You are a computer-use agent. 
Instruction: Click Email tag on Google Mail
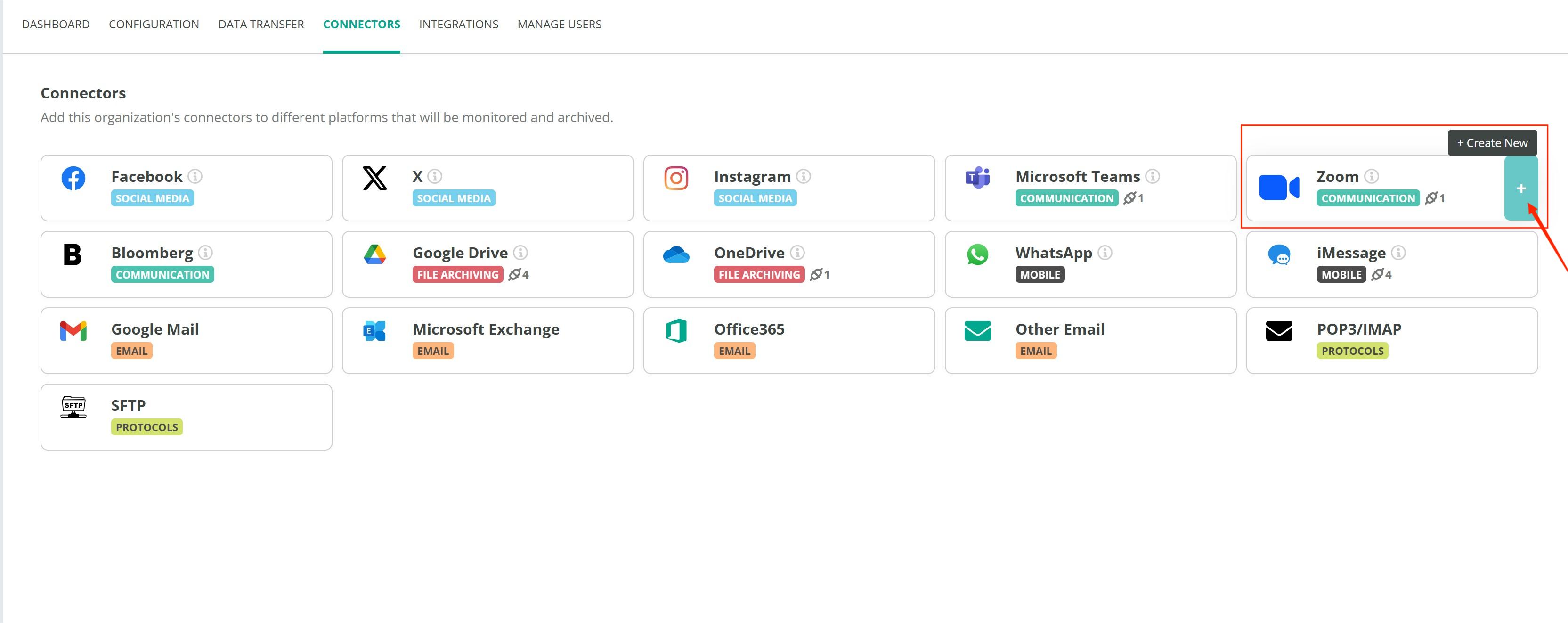131,352
